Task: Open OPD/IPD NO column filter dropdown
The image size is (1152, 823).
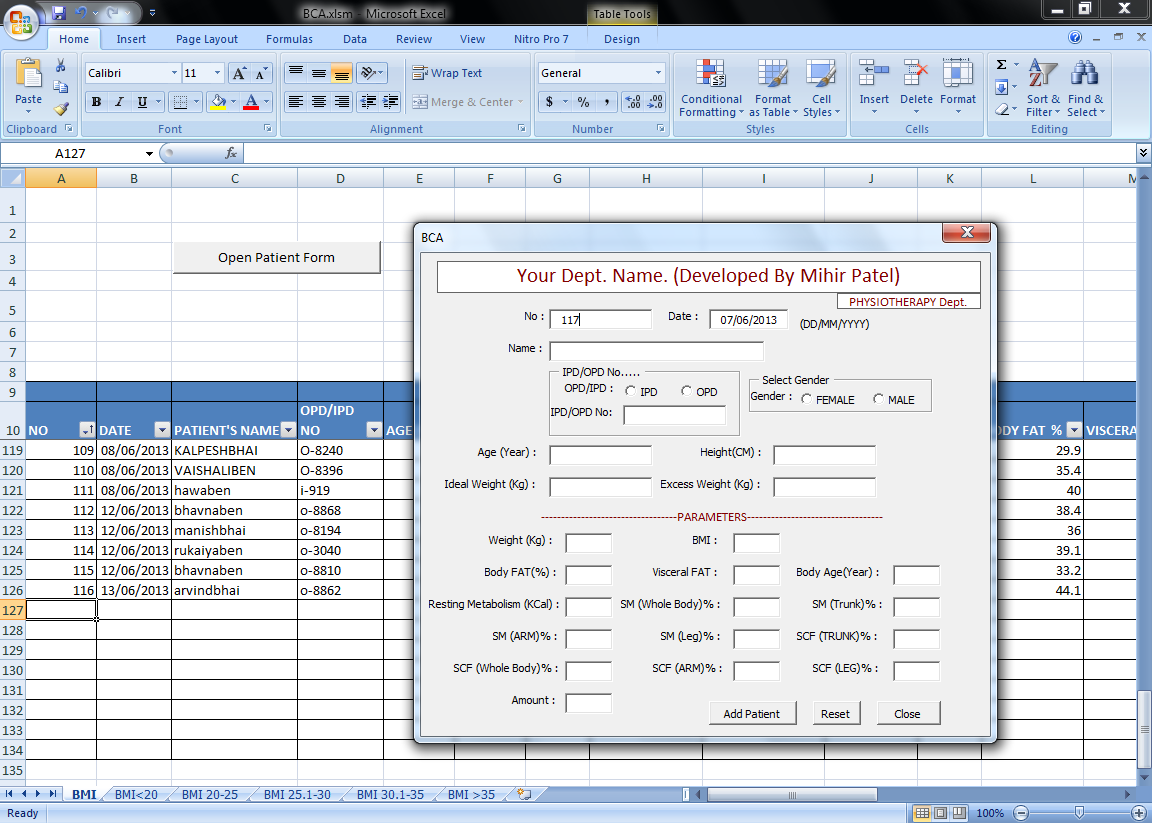Action: tap(374, 430)
